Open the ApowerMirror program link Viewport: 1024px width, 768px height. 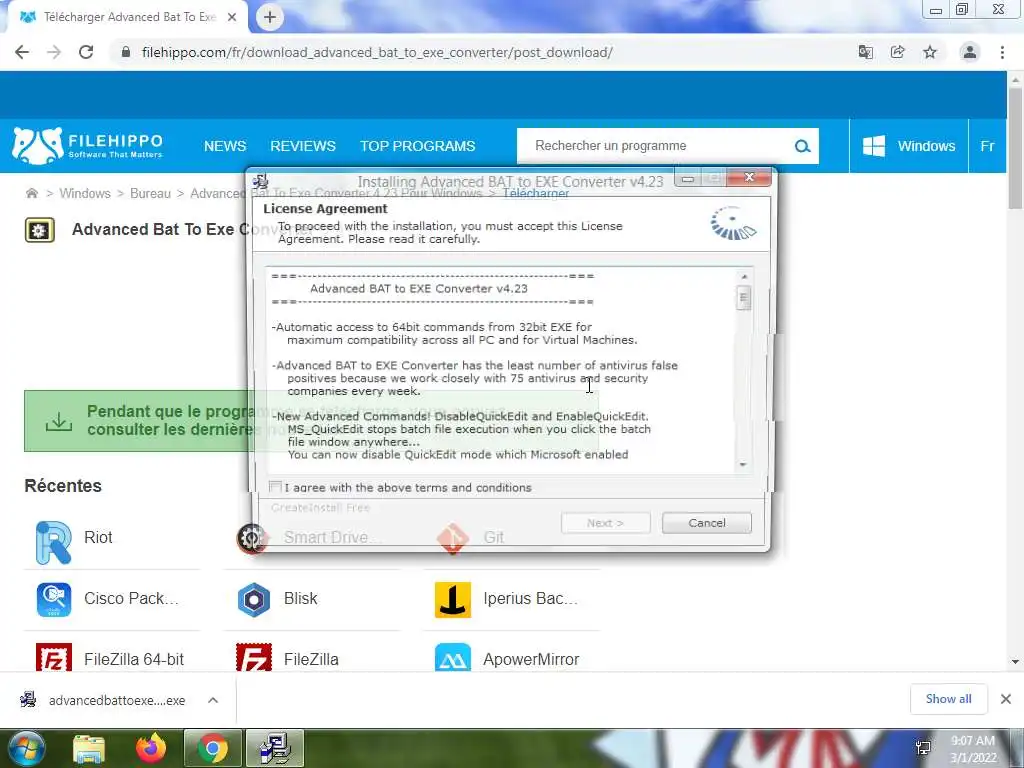(x=531, y=660)
